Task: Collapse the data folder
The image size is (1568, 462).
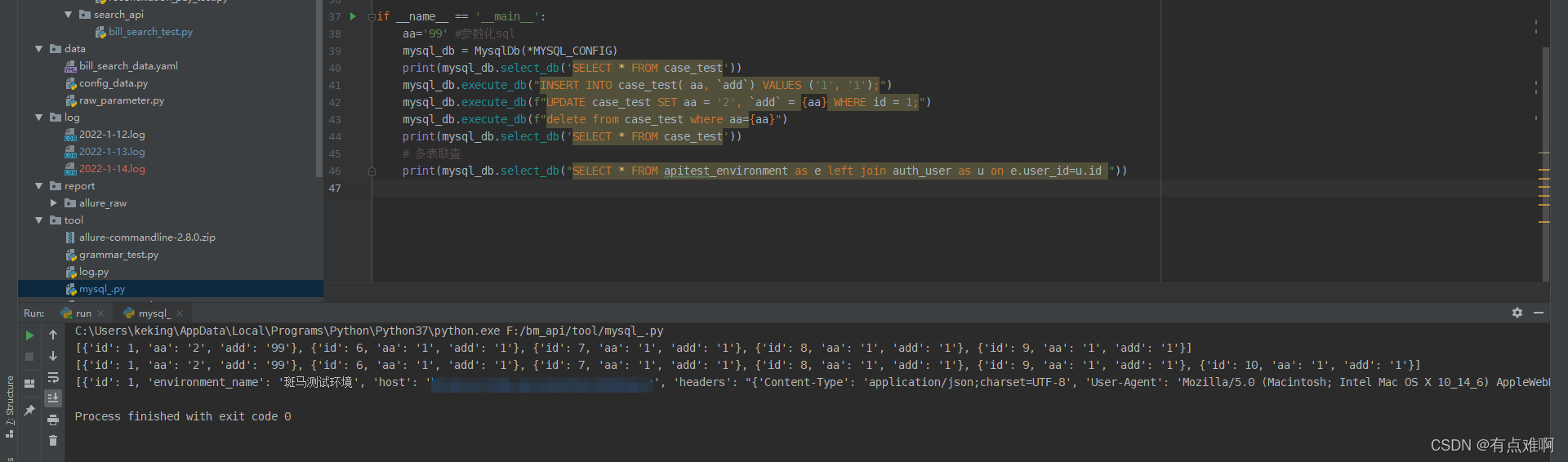Action: pos(39,49)
